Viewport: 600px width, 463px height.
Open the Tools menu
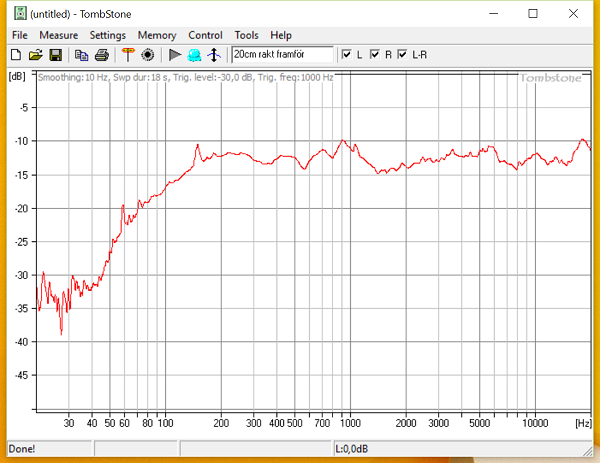(x=246, y=35)
